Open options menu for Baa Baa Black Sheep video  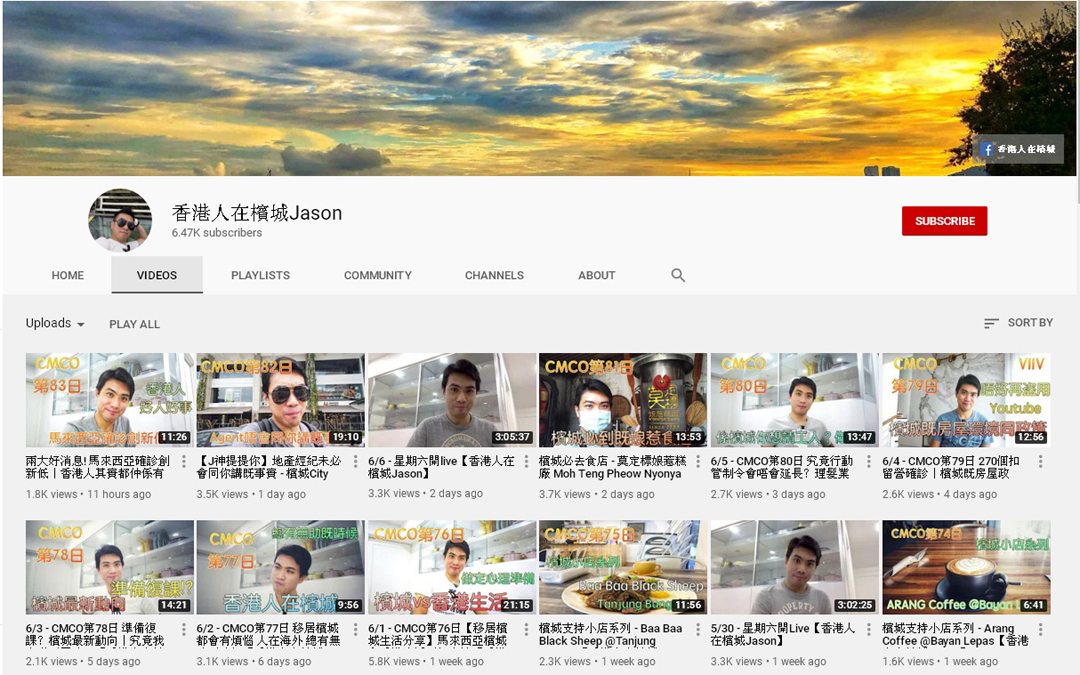tap(698, 629)
